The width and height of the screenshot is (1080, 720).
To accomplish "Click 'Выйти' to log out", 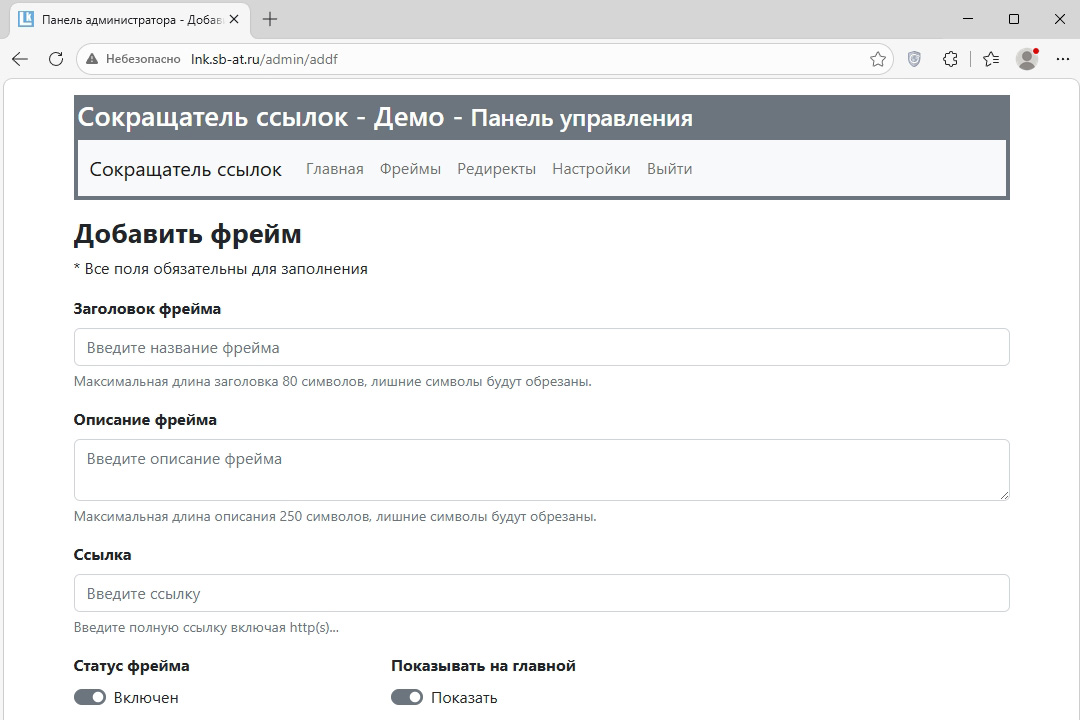I will (669, 169).
